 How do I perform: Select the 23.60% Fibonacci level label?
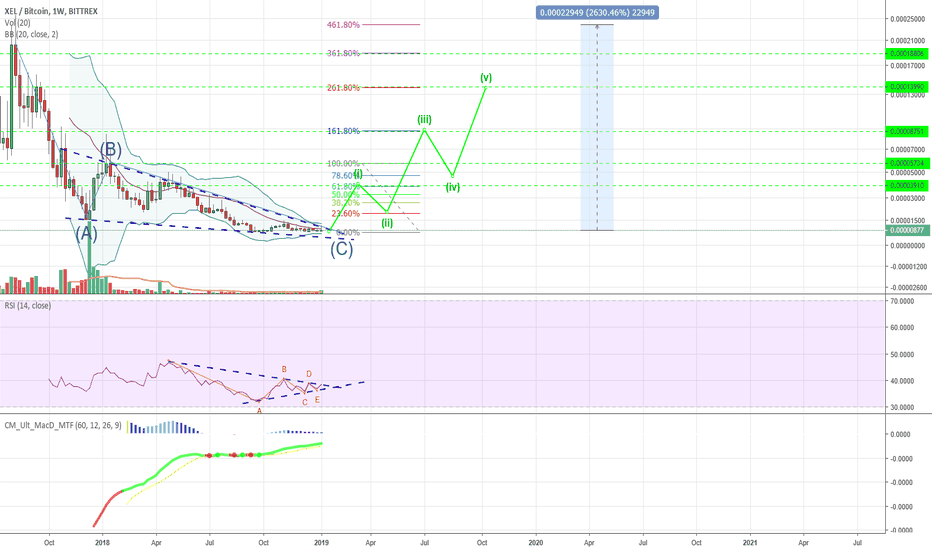(345, 213)
